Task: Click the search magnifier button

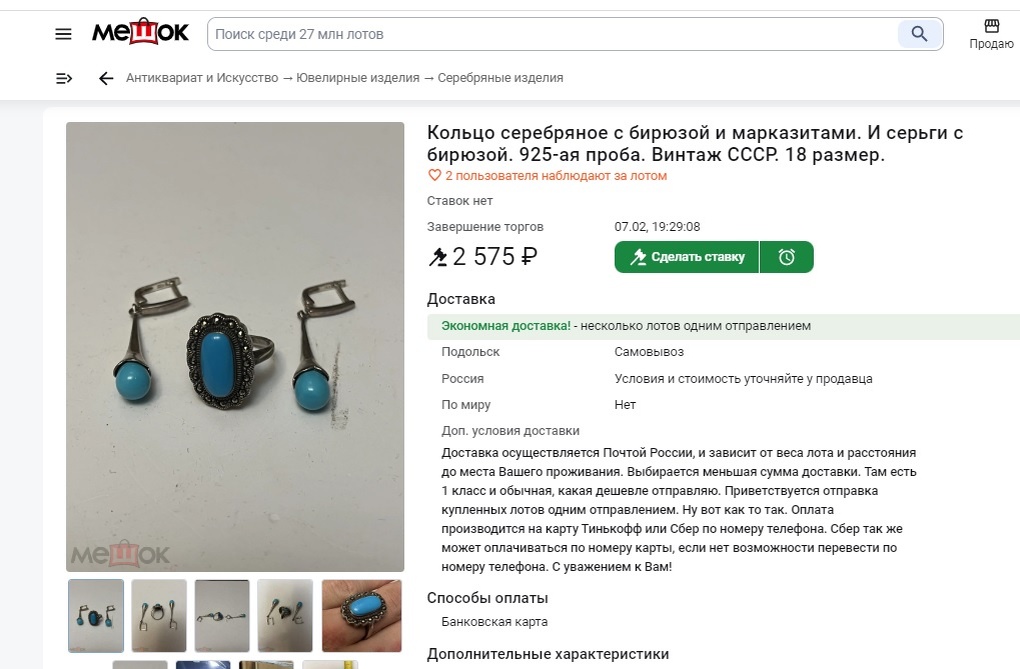Action: (x=919, y=34)
